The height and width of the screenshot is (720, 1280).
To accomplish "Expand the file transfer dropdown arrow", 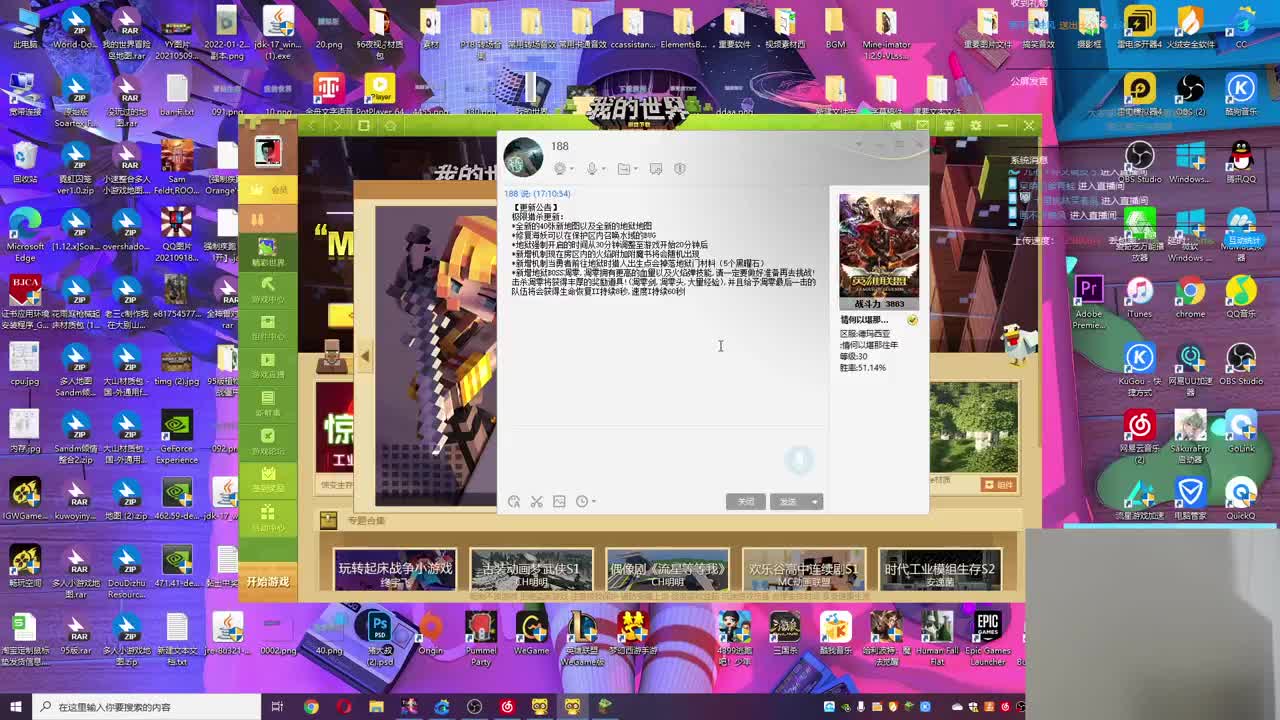I will coord(636,168).
